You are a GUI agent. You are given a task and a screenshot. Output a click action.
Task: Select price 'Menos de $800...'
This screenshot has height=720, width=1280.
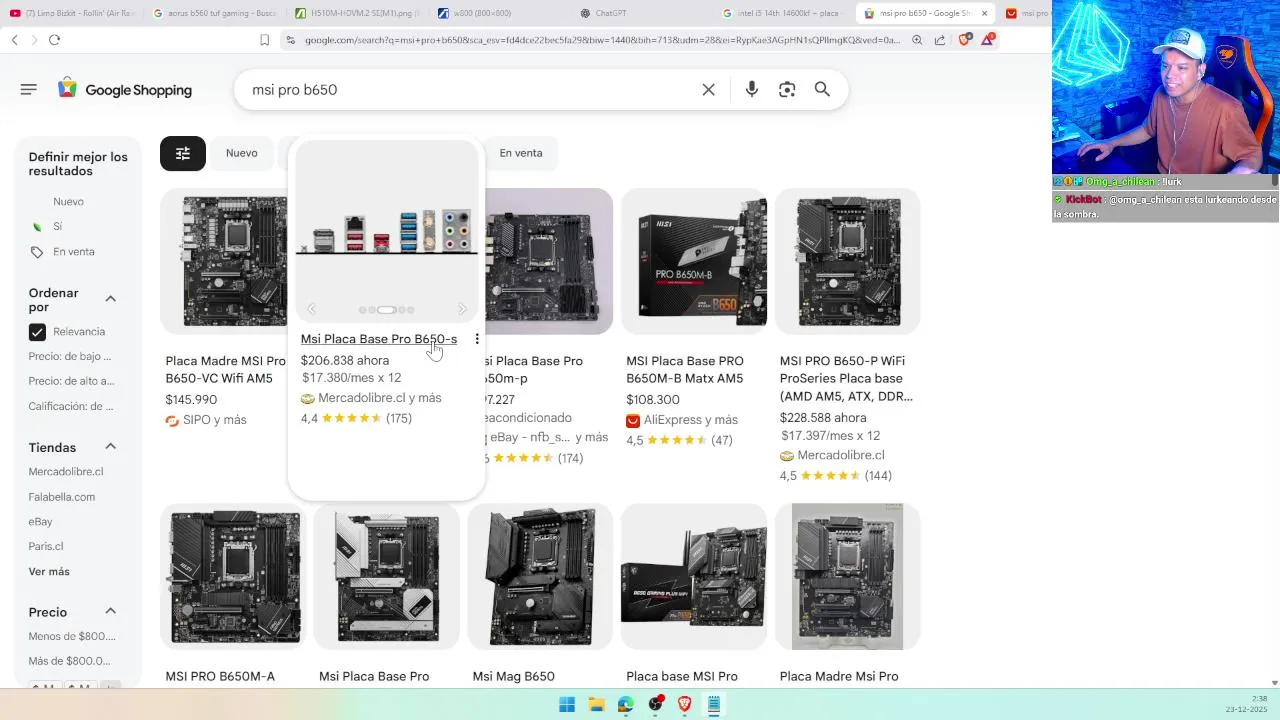[x=72, y=636]
